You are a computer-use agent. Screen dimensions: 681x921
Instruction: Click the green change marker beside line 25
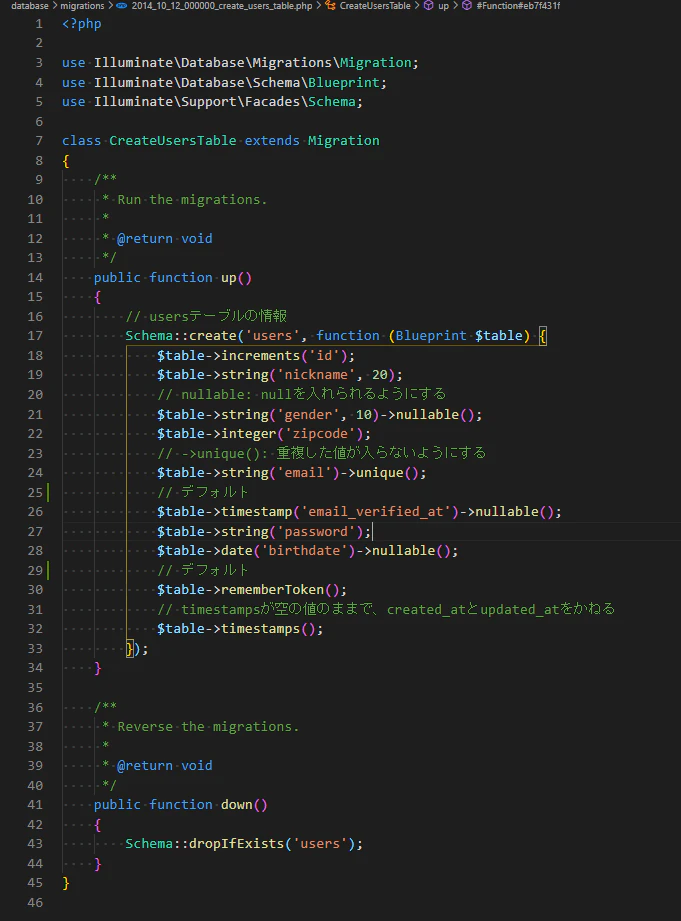48,492
